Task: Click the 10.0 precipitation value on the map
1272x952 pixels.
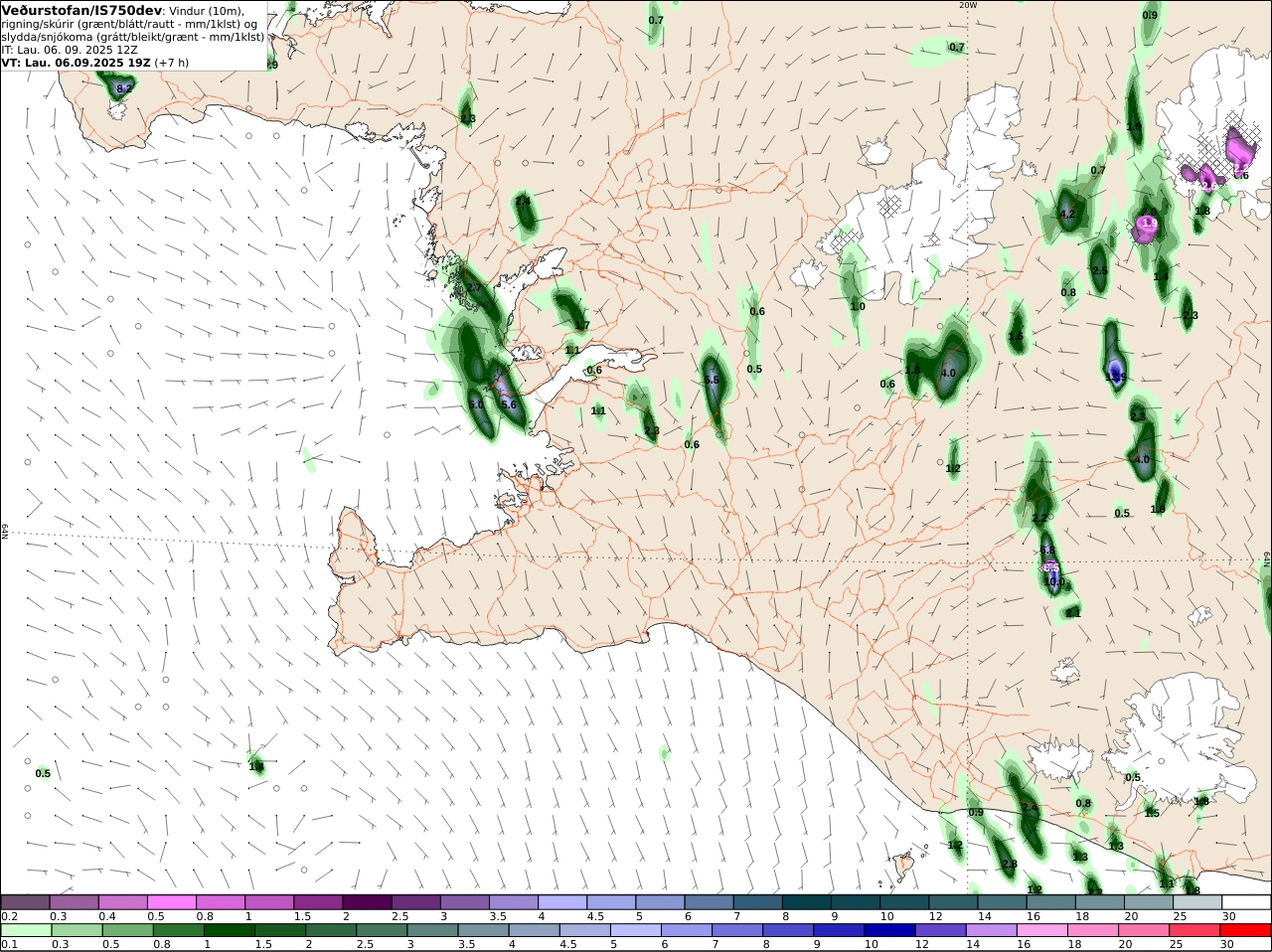Action: [x=1054, y=582]
